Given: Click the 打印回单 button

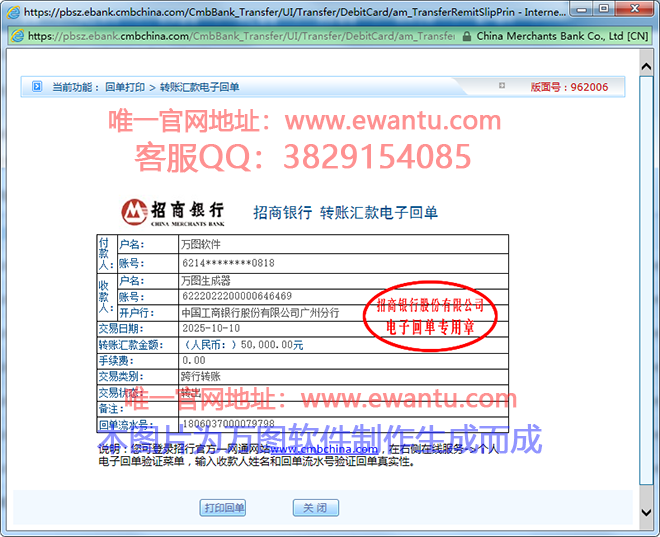Looking at the screenshot, I should click(223, 508).
